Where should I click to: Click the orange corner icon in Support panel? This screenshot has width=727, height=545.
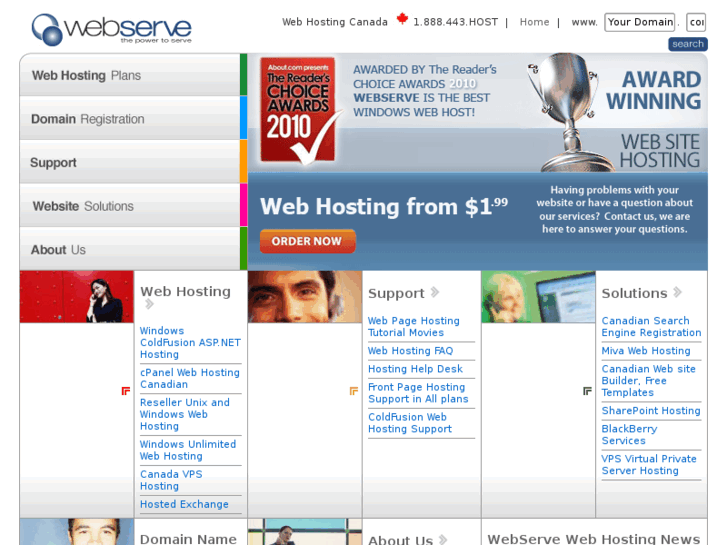354,391
